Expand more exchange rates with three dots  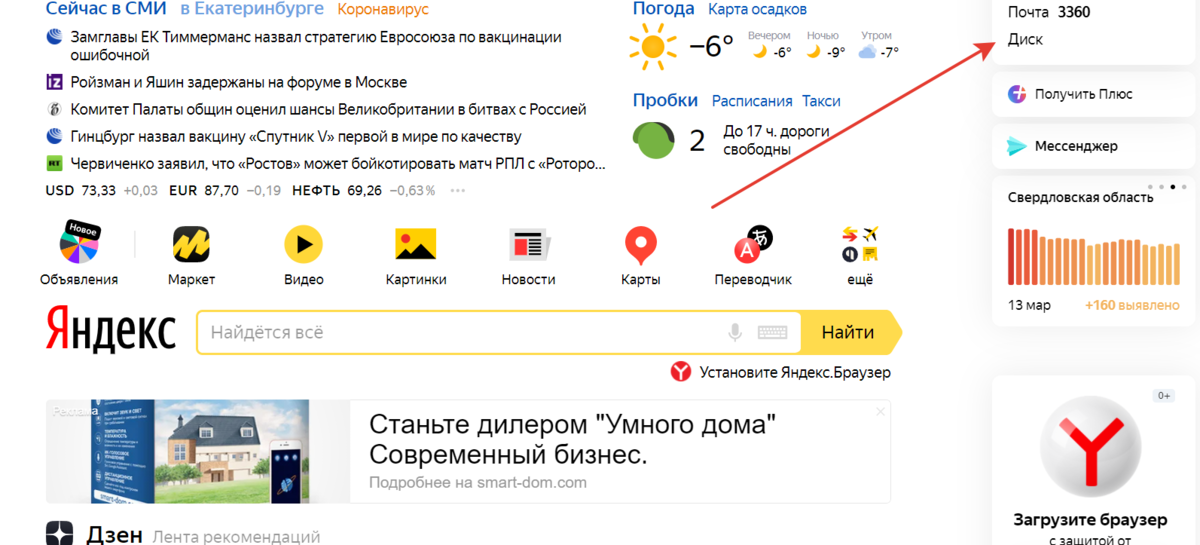tap(458, 190)
